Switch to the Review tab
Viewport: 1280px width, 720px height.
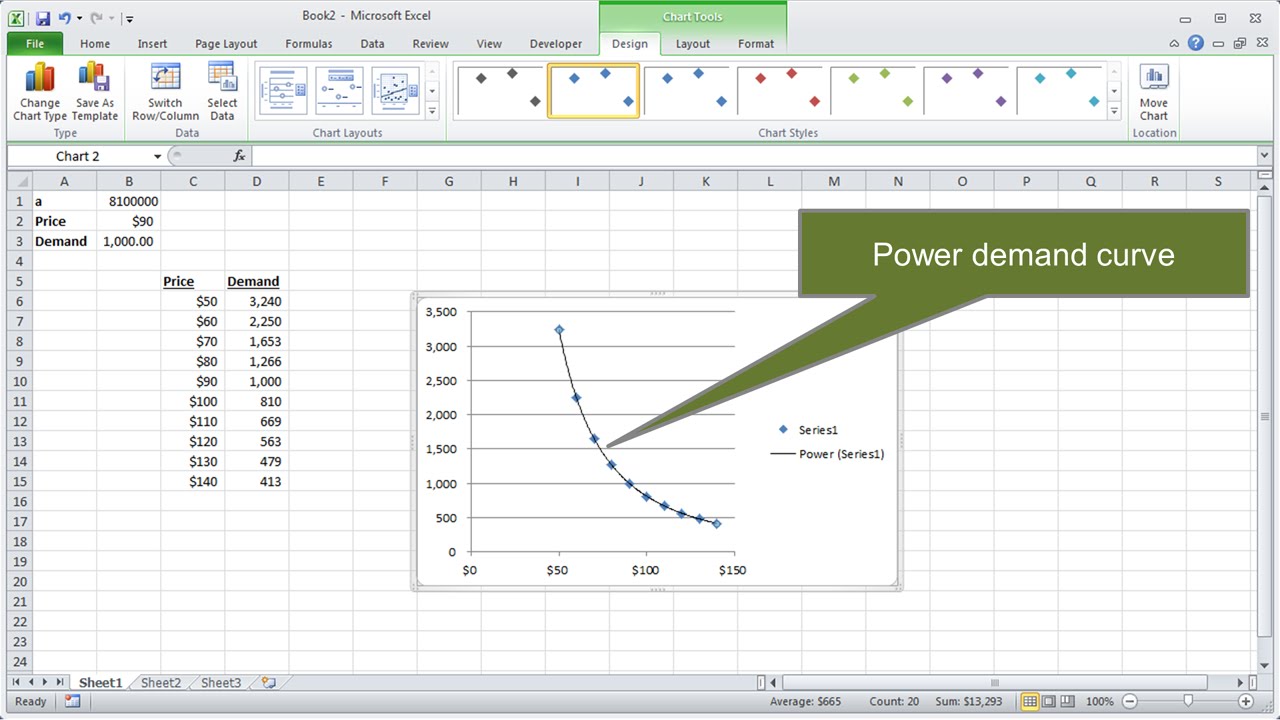431,44
